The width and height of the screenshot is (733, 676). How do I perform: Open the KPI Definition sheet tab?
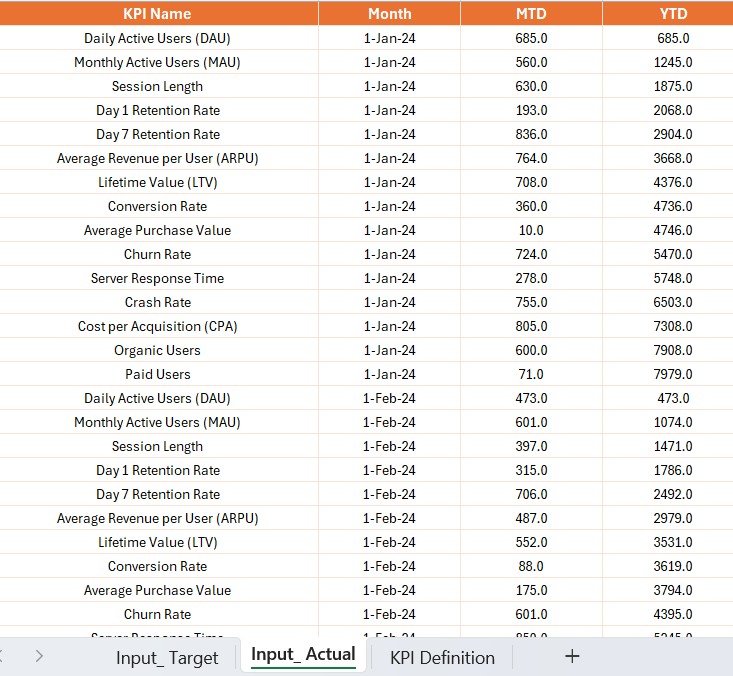442,658
